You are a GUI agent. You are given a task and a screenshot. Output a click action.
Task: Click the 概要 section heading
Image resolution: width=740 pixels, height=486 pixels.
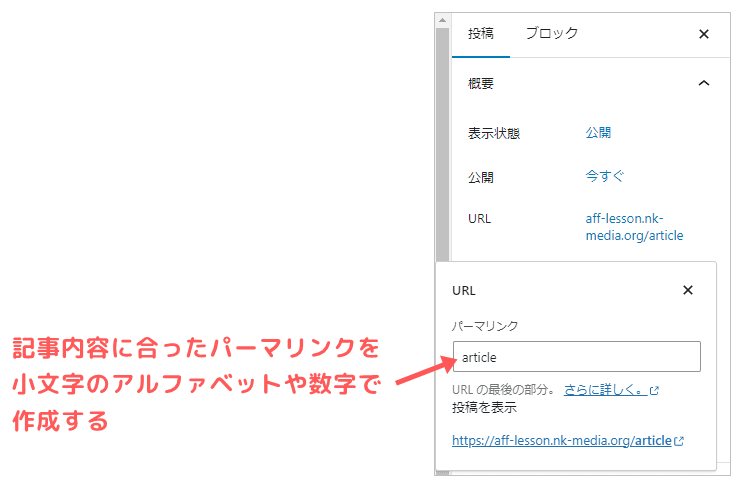tap(481, 84)
